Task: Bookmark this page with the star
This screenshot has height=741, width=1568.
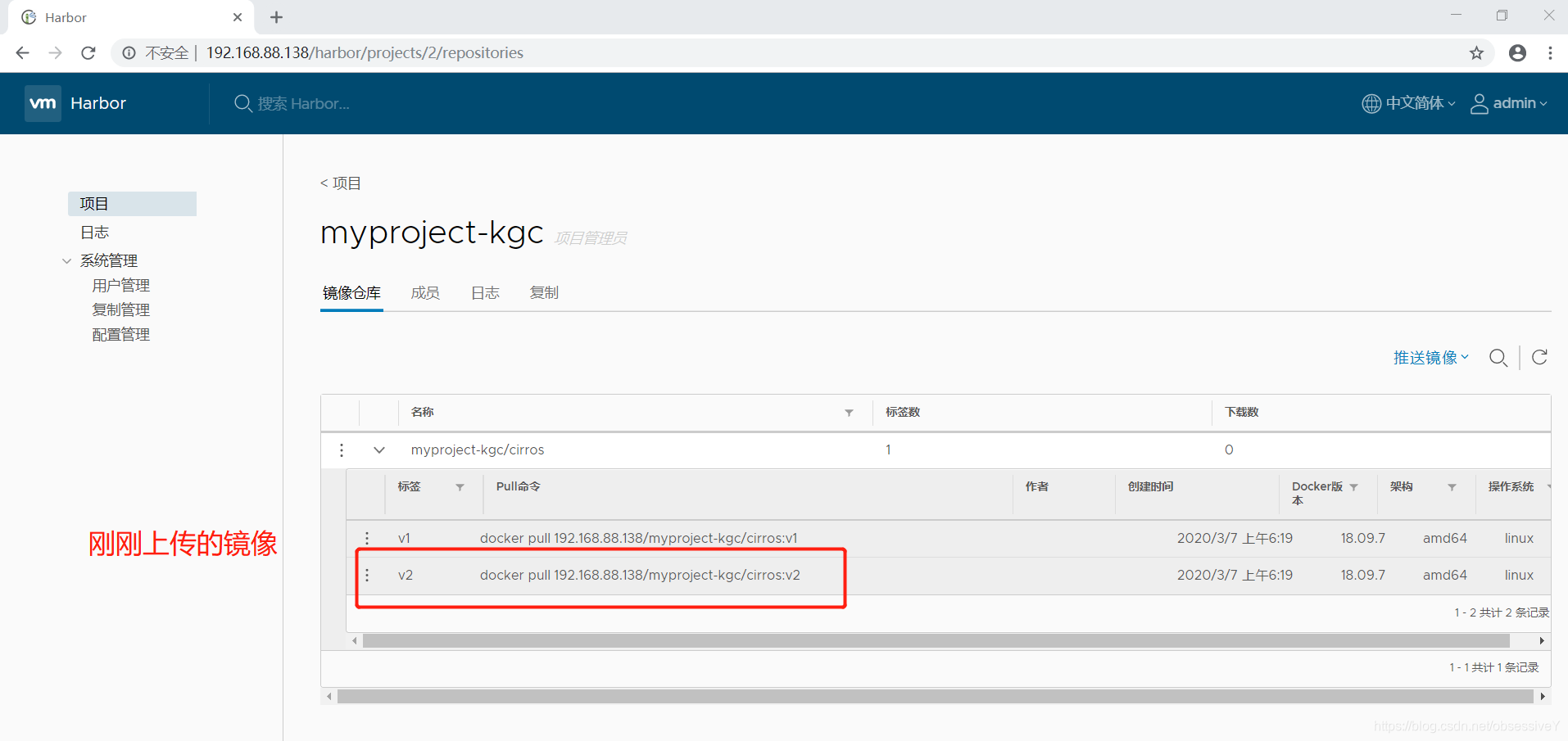Action: 1476,52
